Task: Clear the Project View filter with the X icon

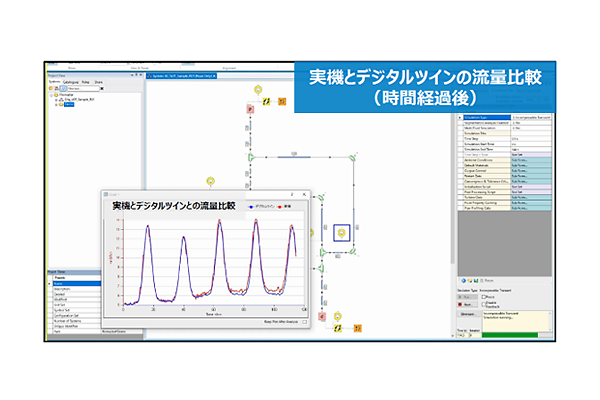Action: point(102,88)
